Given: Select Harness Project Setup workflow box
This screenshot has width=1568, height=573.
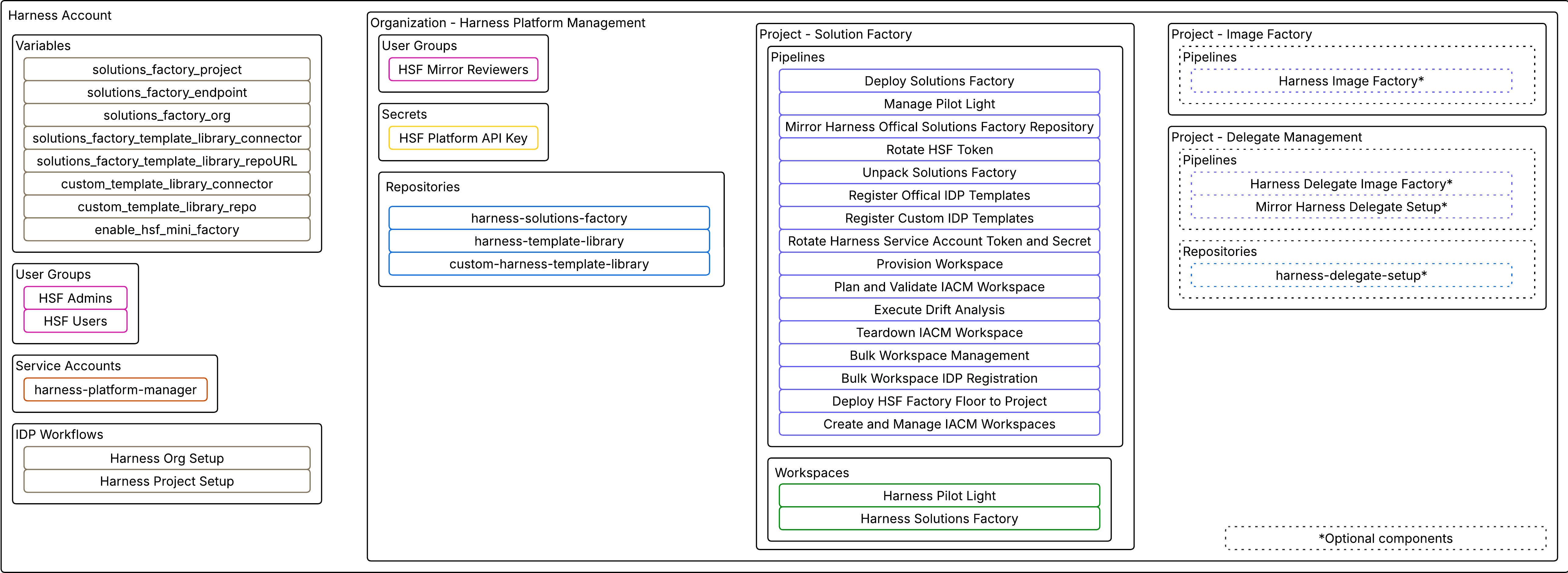Looking at the screenshot, I should (x=167, y=481).
